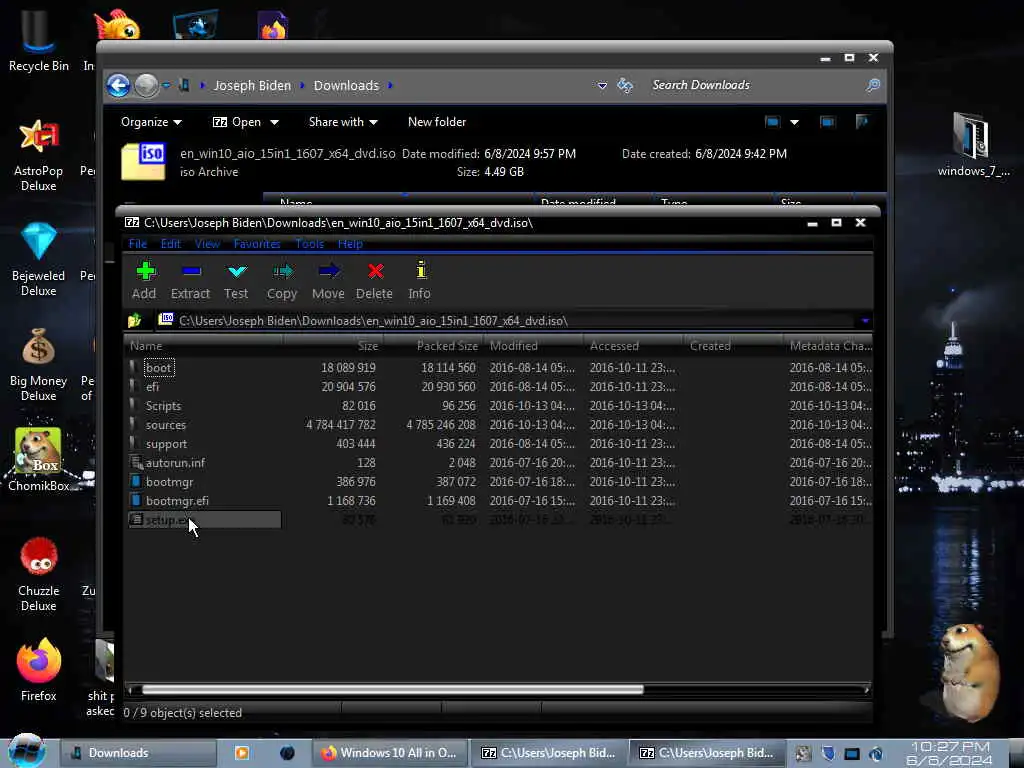Open Chuzzle Deluxe desktop icon

click(39, 575)
